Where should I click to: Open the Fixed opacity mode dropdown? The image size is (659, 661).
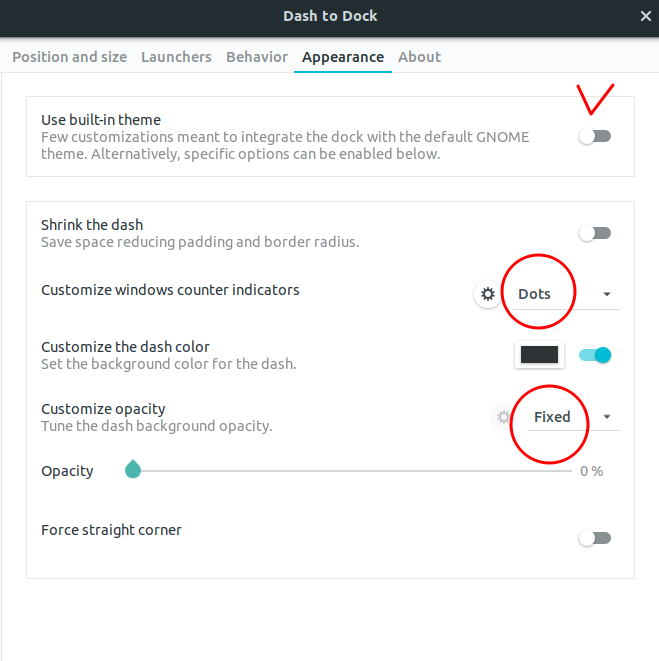574,417
